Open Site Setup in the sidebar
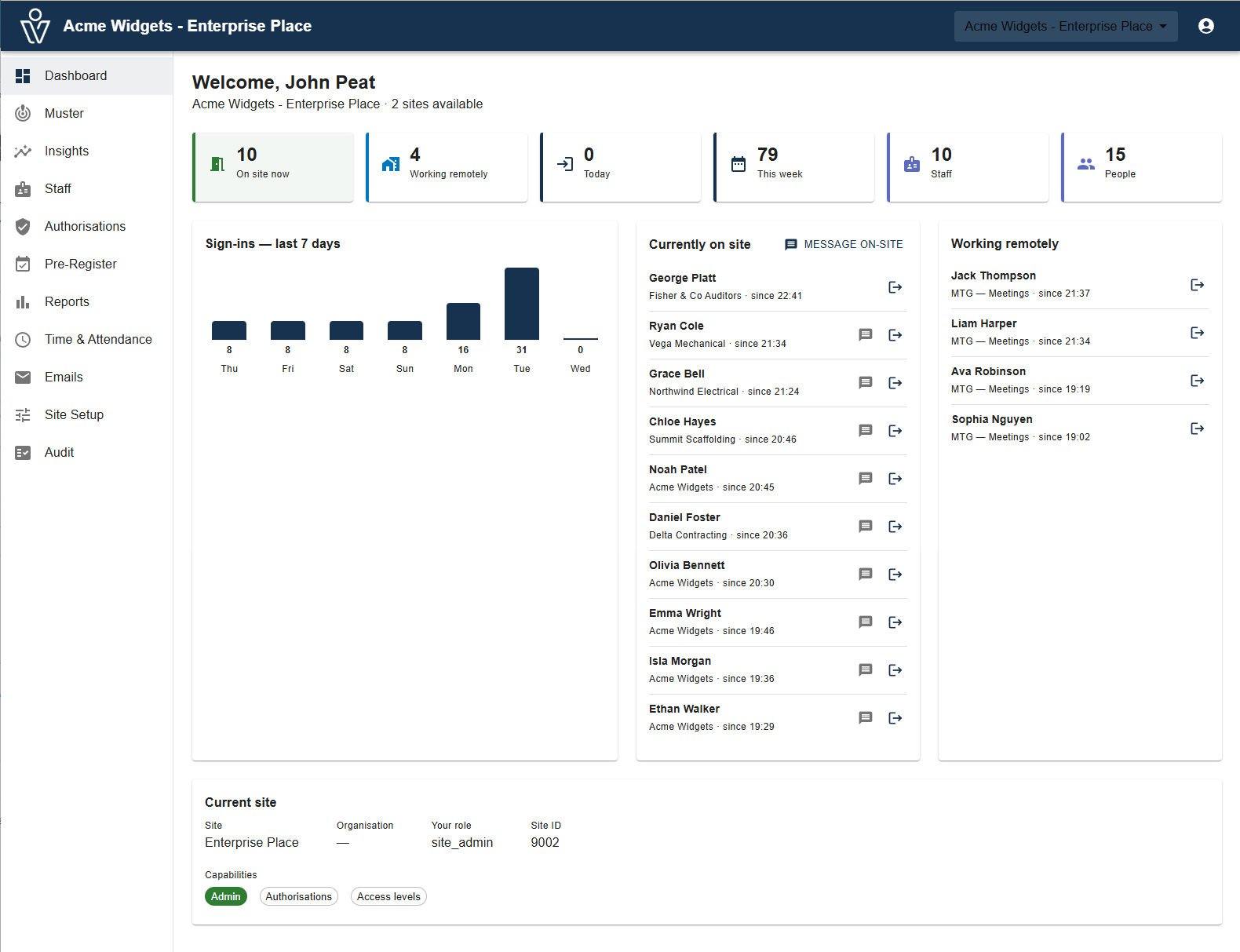Screen dimensions: 1240x952 (x=86, y=415)
